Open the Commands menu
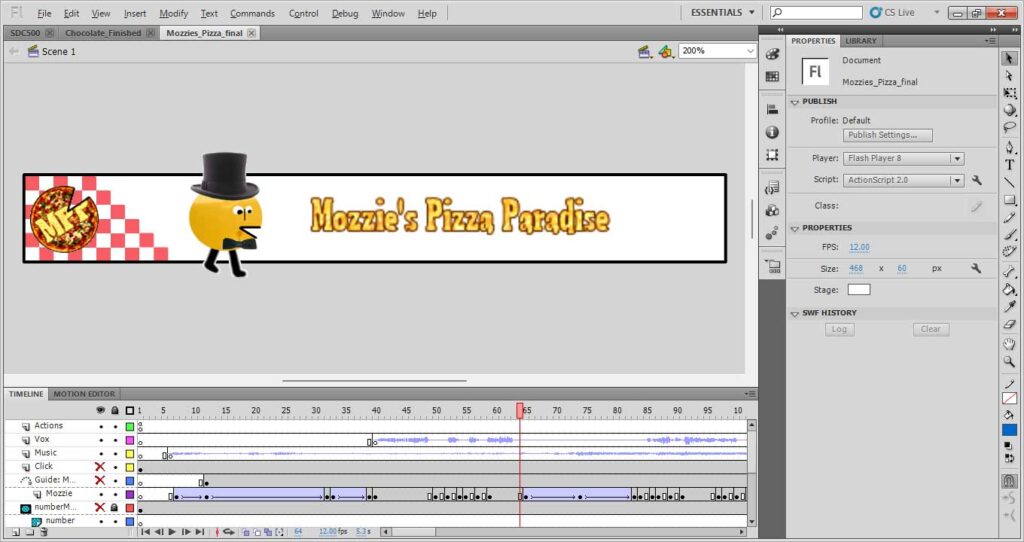Screen dimensions: 1024x542 (x=253, y=13)
